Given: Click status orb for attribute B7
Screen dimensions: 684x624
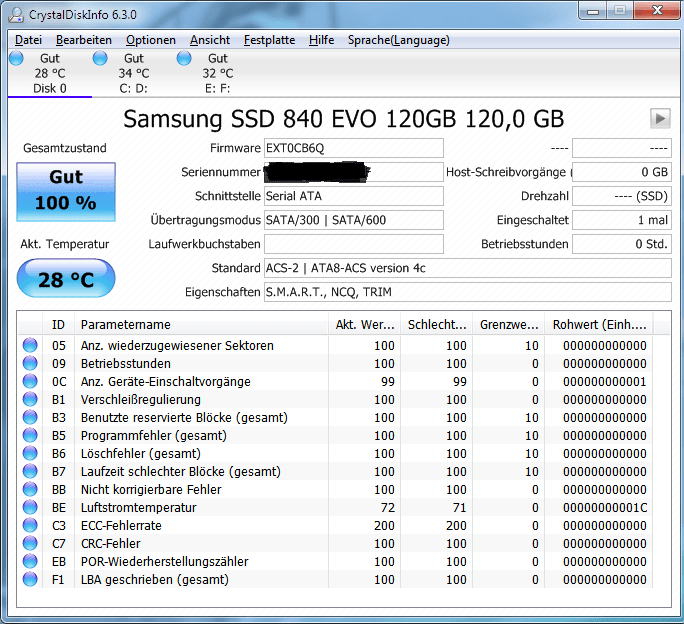Looking at the screenshot, I should 30,471.
